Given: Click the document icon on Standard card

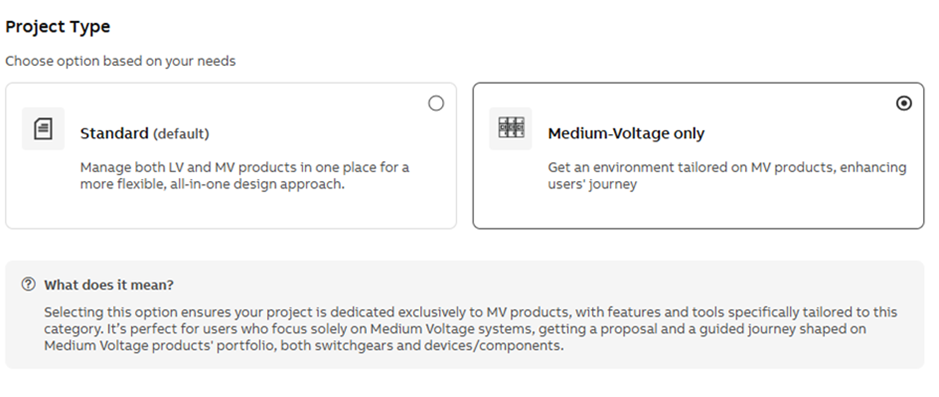Looking at the screenshot, I should tap(43, 129).
